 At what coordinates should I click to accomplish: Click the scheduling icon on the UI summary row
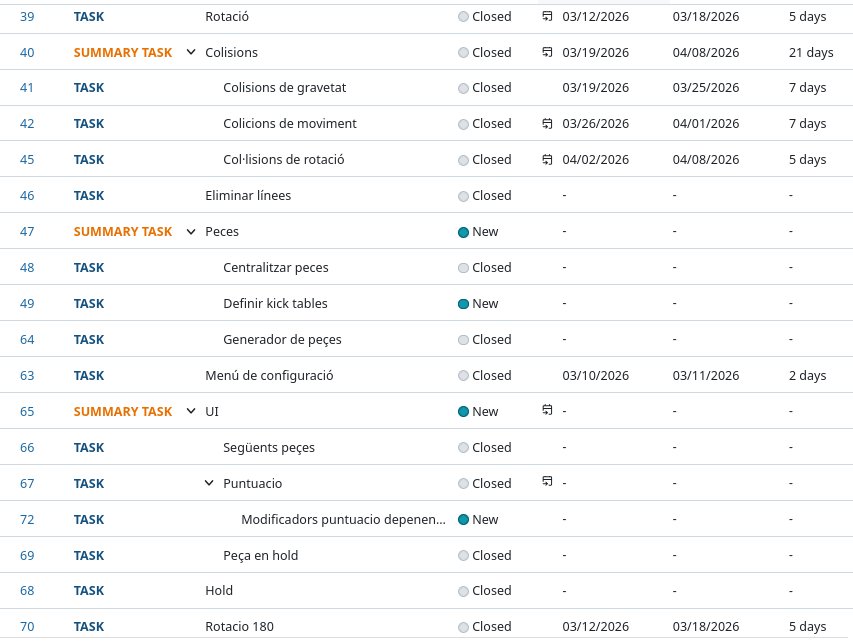point(547,410)
